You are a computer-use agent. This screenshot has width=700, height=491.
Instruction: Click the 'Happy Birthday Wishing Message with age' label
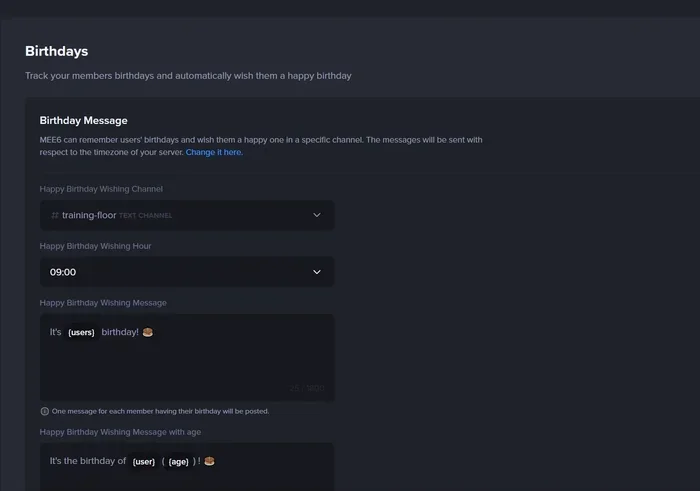click(120, 432)
